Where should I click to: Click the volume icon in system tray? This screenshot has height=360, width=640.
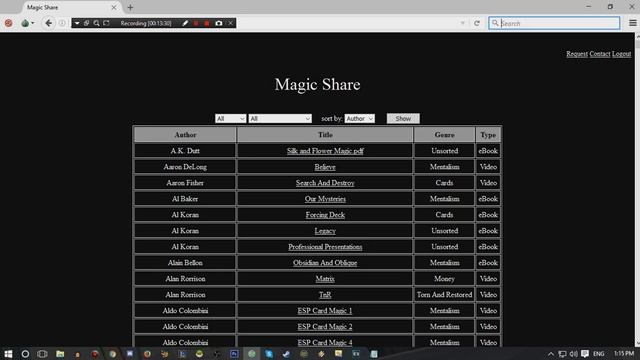coord(573,354)
